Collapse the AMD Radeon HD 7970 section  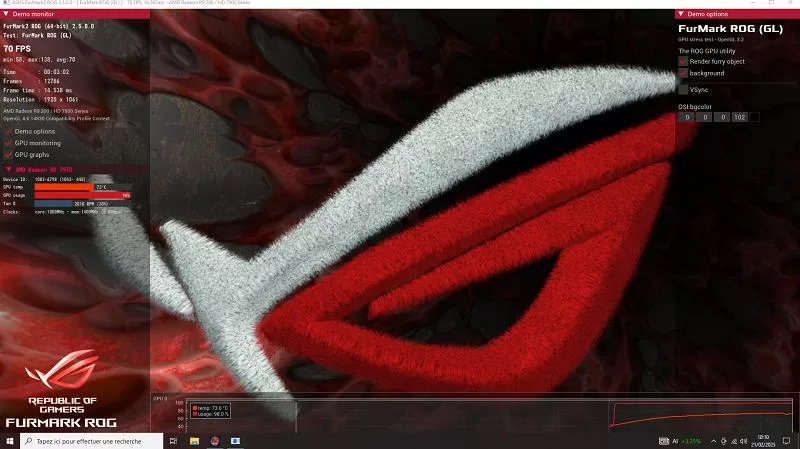click(75, 169)
